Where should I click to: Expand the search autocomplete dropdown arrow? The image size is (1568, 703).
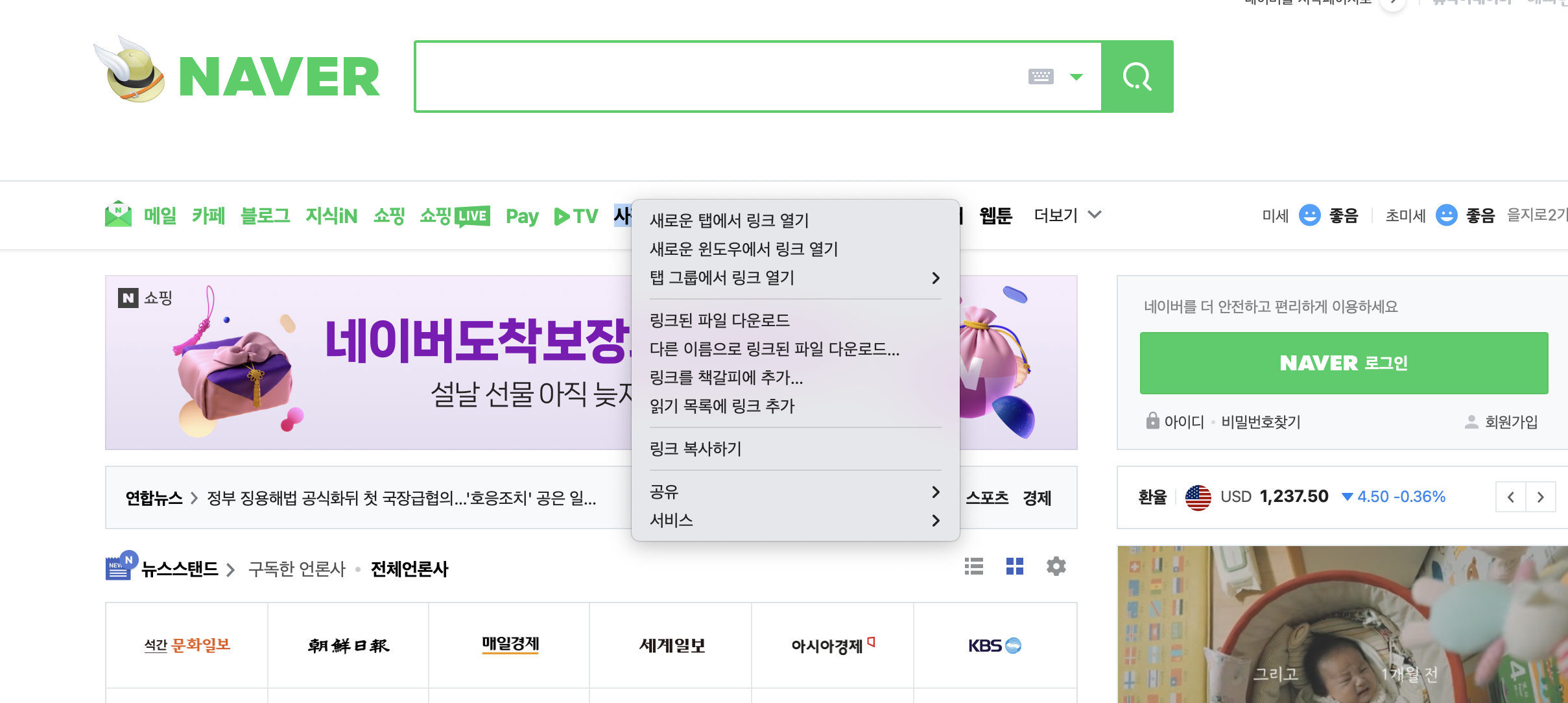(x=1076, y=77)
